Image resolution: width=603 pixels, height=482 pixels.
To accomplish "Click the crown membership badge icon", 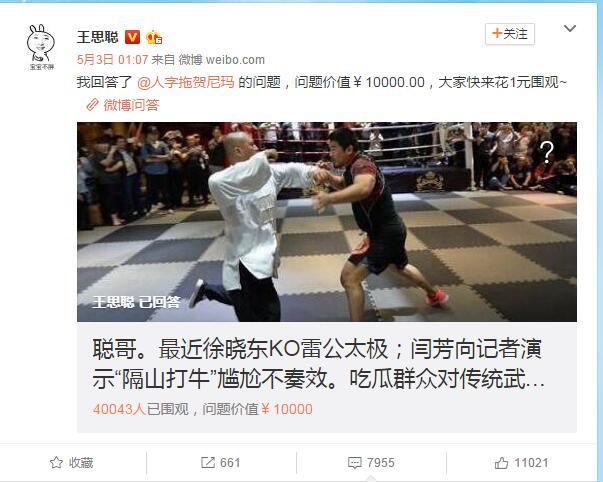I will (154, 37).
